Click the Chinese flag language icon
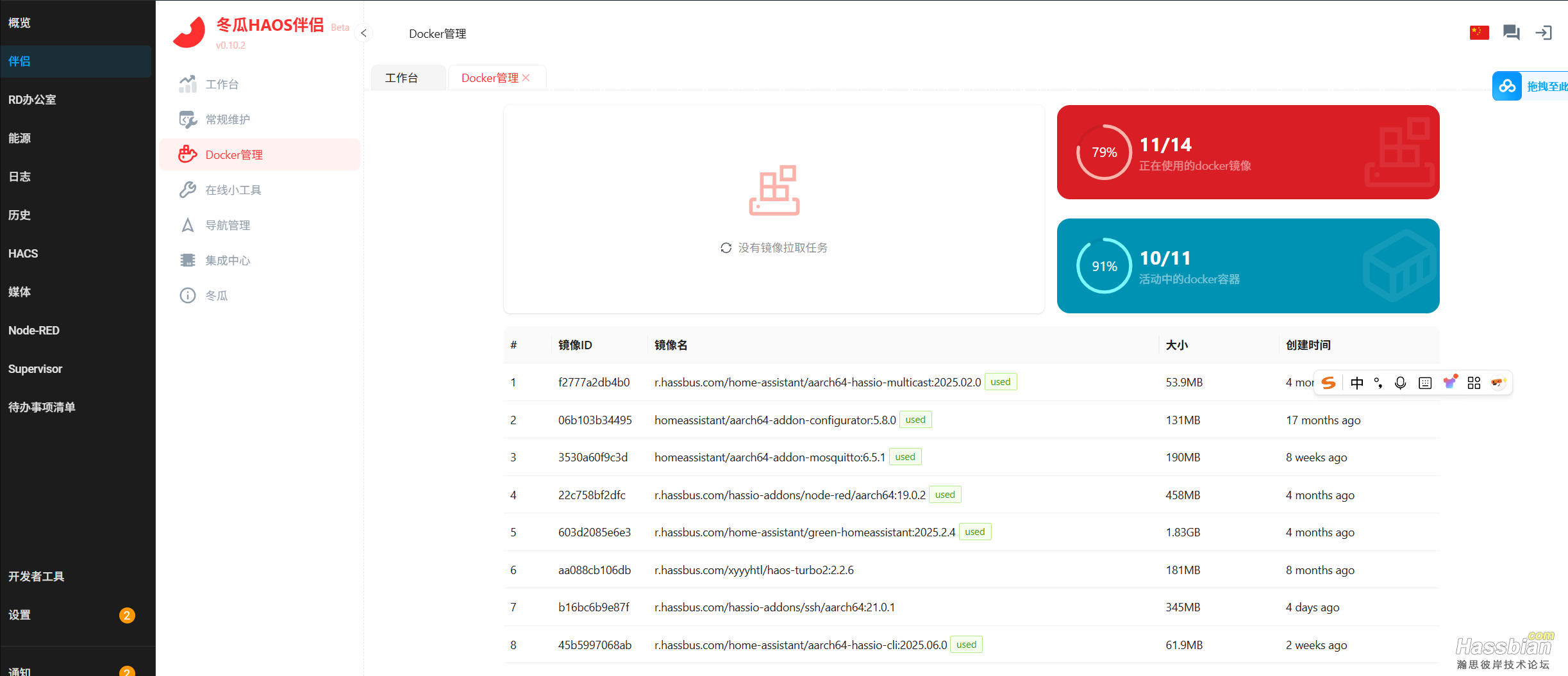The height and width of the screenshot is (676, 1568). pyautogui.click(x=1479, y=32)
